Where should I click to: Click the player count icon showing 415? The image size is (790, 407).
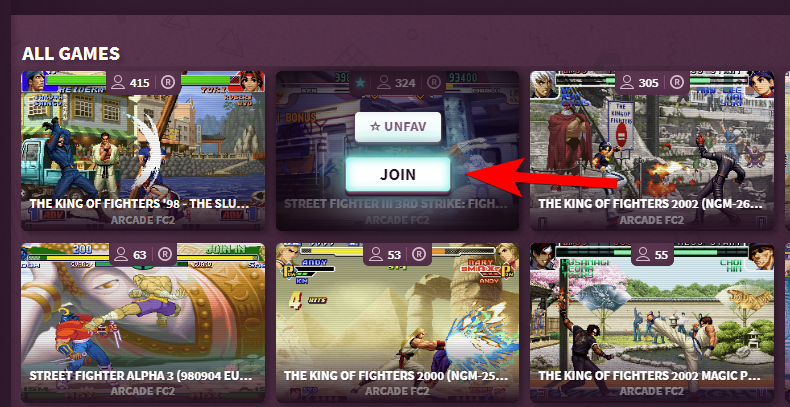tap(118, 82)
